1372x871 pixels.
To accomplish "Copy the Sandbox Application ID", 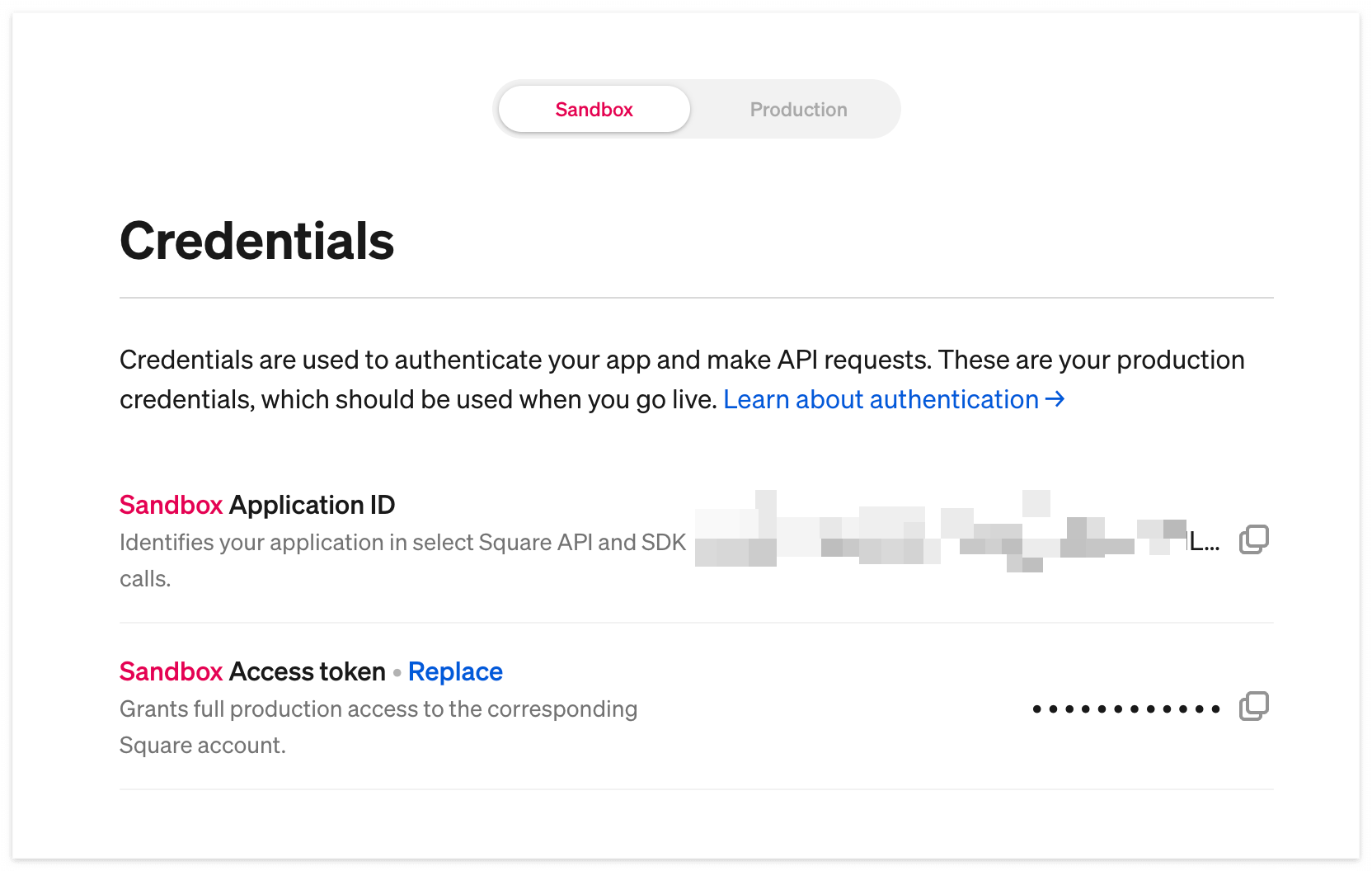I will (1253, 539).
